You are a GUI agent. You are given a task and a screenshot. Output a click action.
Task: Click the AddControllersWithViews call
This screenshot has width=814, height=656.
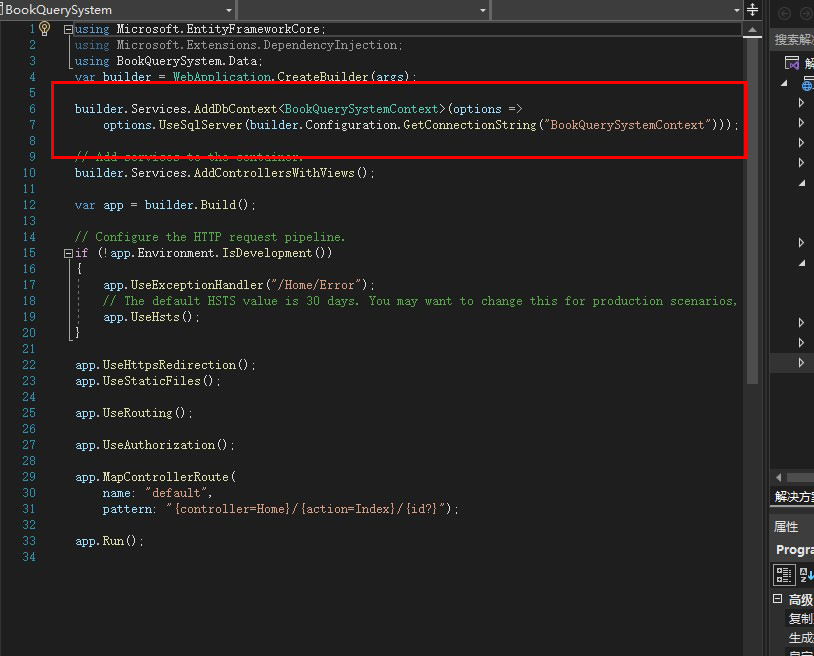[274, 173]
